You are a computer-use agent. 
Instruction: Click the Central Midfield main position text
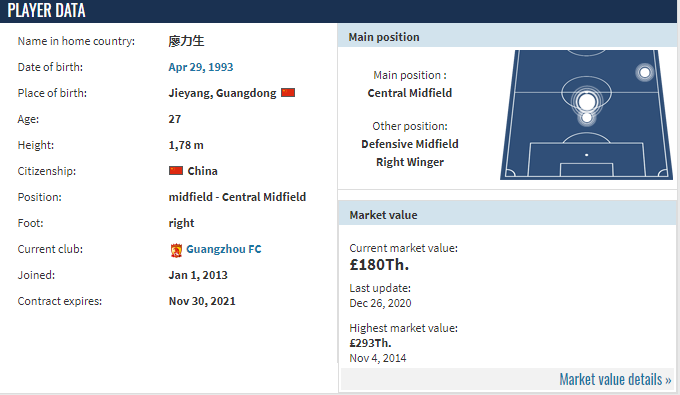tap(410, 93)
